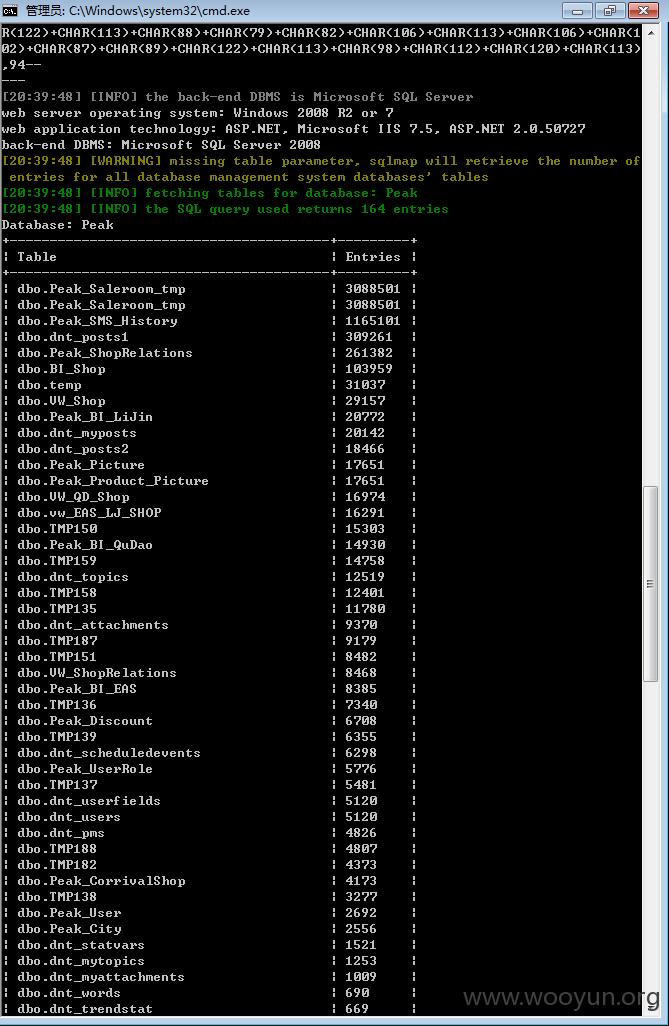Click the text 'Database: Peak'
This screenshot has height=1026, width=669.
pos(58,225)
